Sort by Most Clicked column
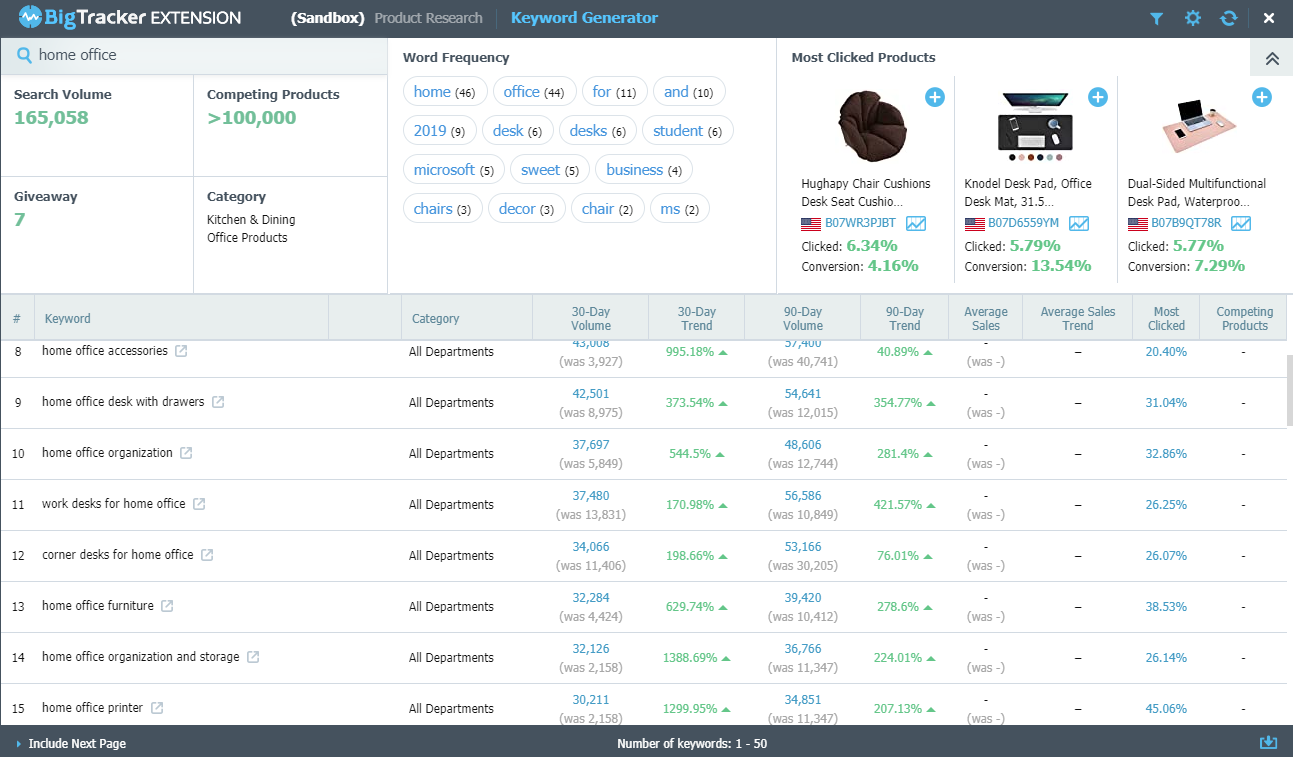 1166,319
